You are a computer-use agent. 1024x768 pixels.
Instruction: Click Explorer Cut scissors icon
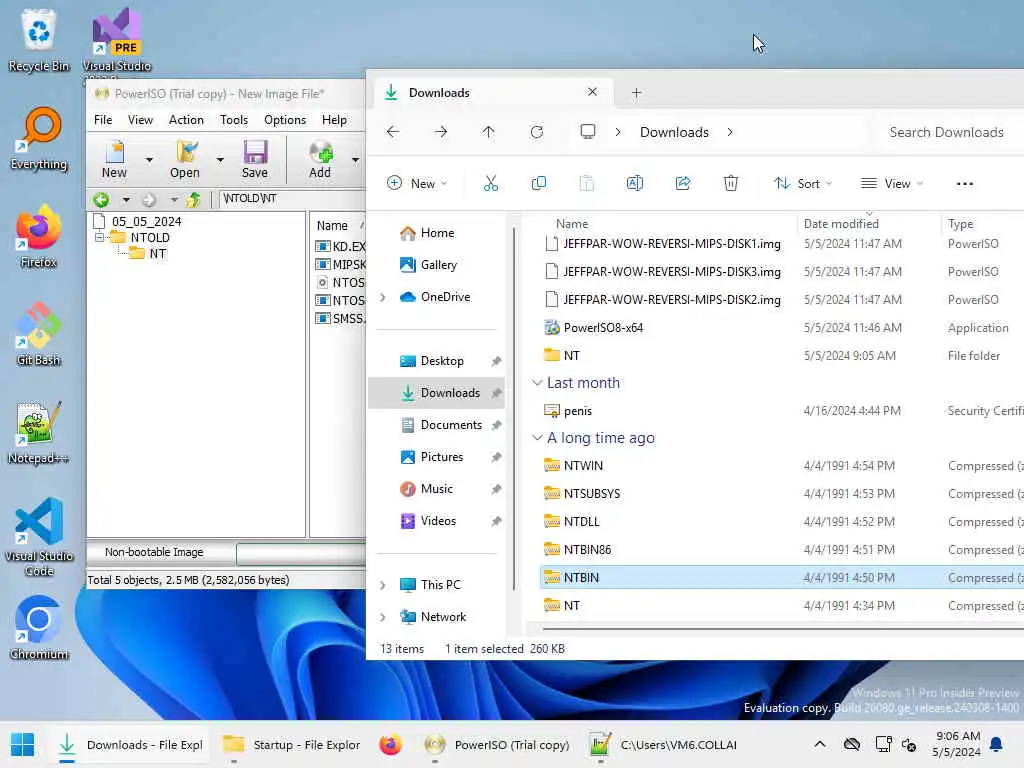tap(490, 184)
